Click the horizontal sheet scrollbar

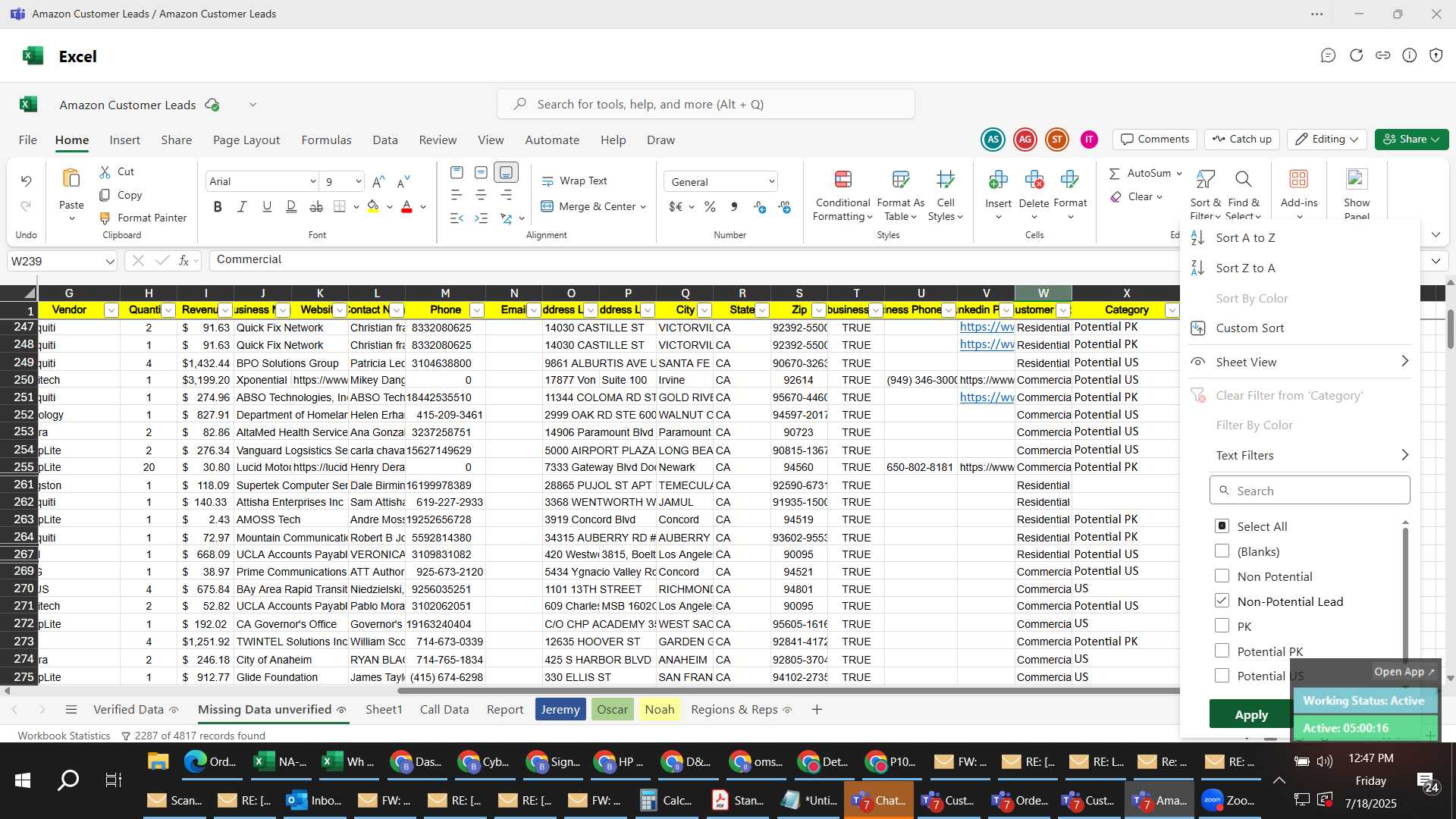click(x=789, y=691)
